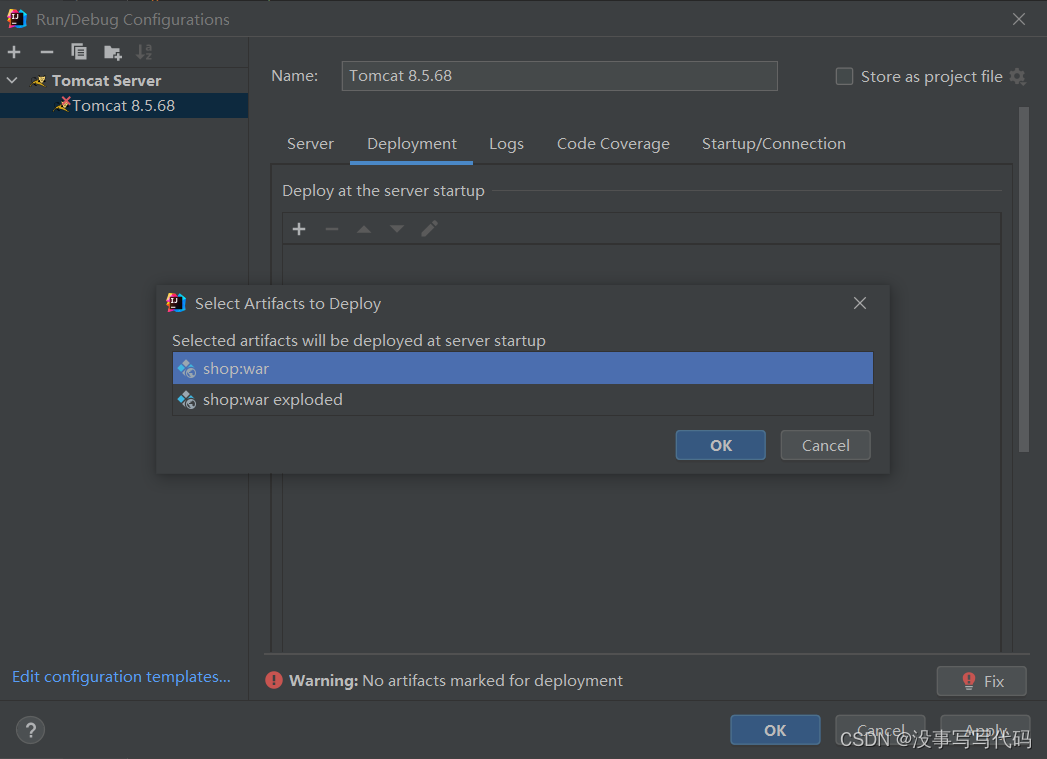Image resolution: width=1047 pixels, height=759 pixels.
Task: Switch to the Deployment tab
Action: click(411, 144)
